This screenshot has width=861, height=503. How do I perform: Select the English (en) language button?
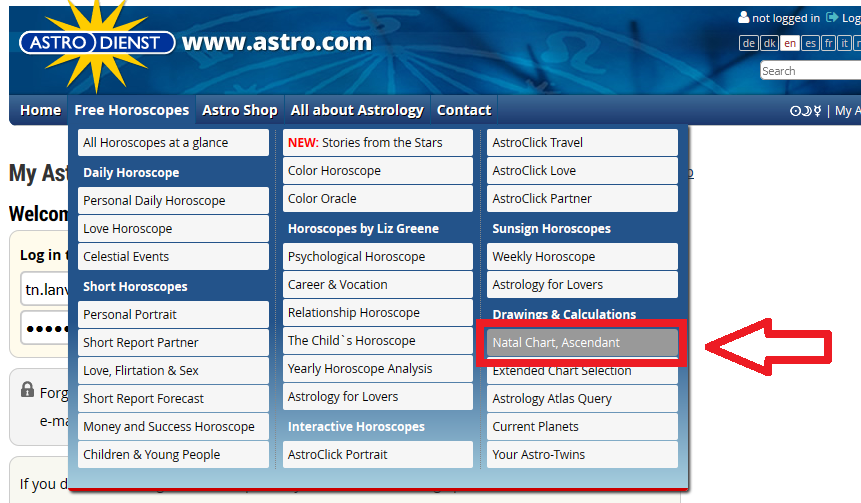point(790,43)
